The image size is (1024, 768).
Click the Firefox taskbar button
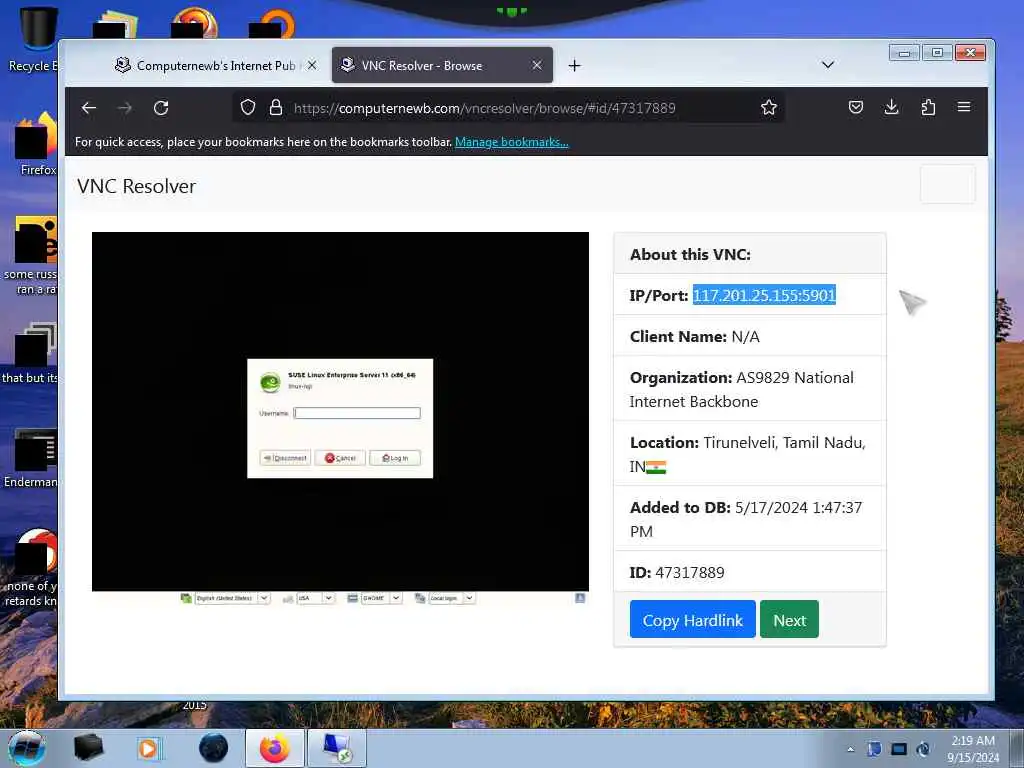point(275,748)
